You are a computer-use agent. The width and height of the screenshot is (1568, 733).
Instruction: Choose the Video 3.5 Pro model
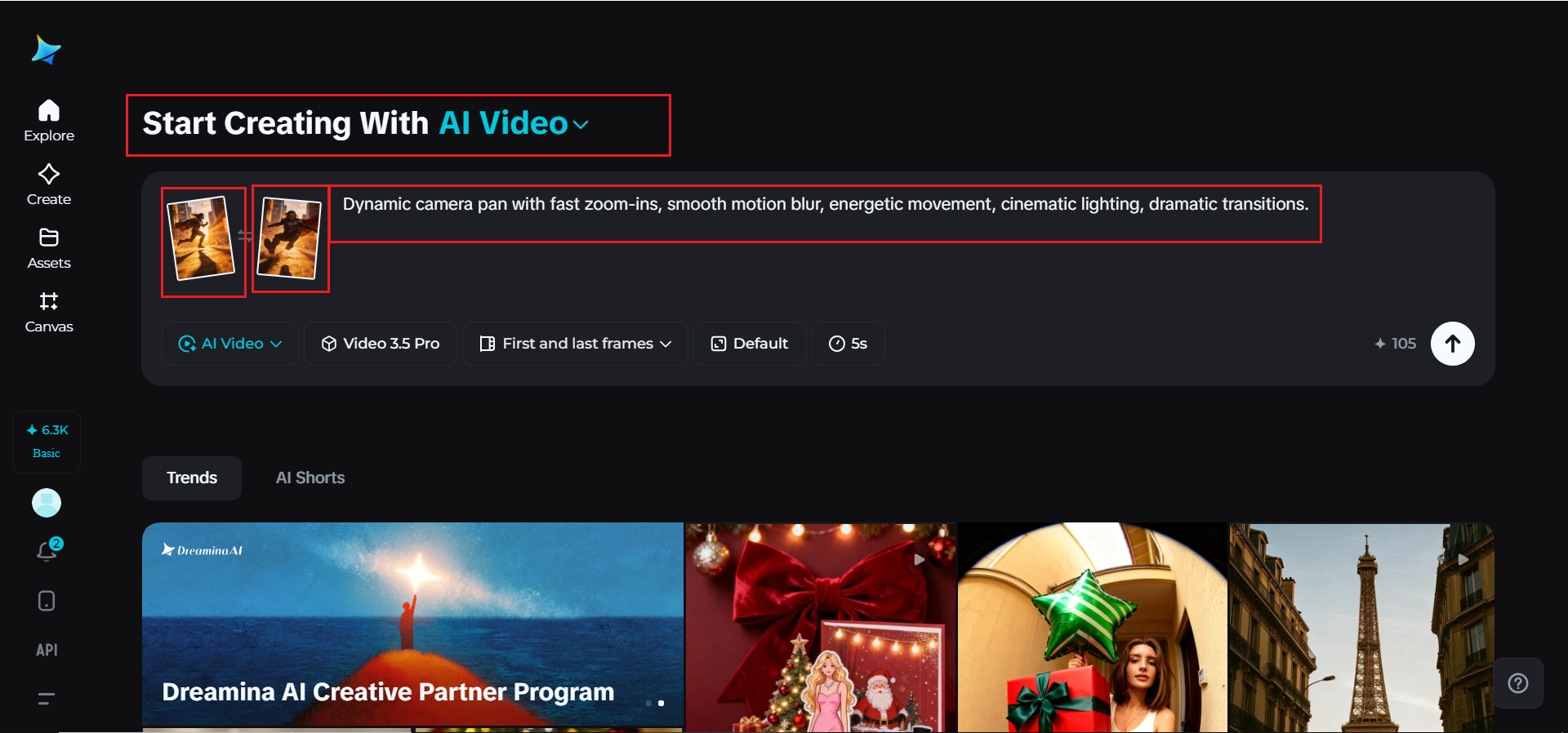381,344
